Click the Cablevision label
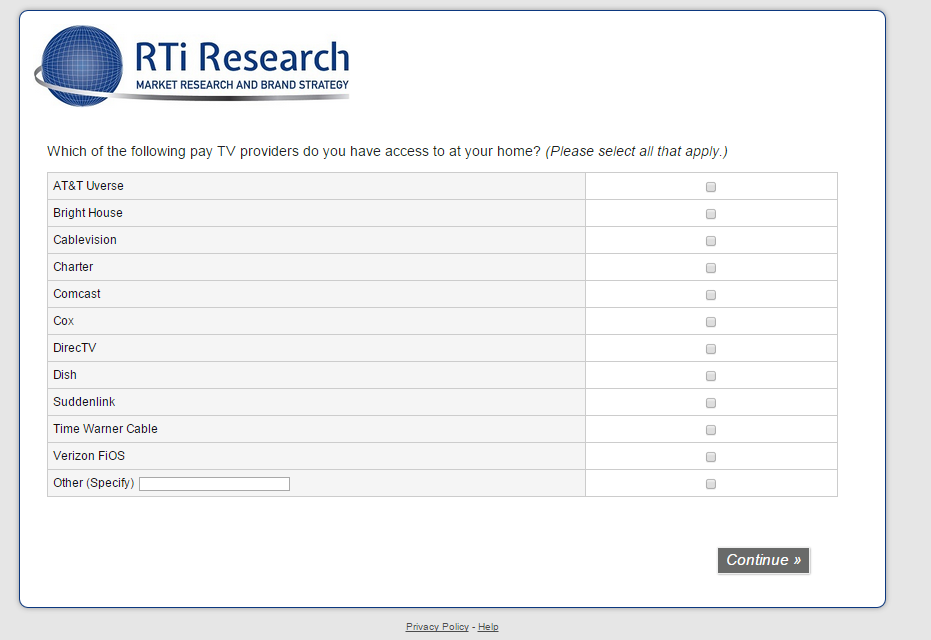This screenshot has height=640, width=931. coord(85,240)
